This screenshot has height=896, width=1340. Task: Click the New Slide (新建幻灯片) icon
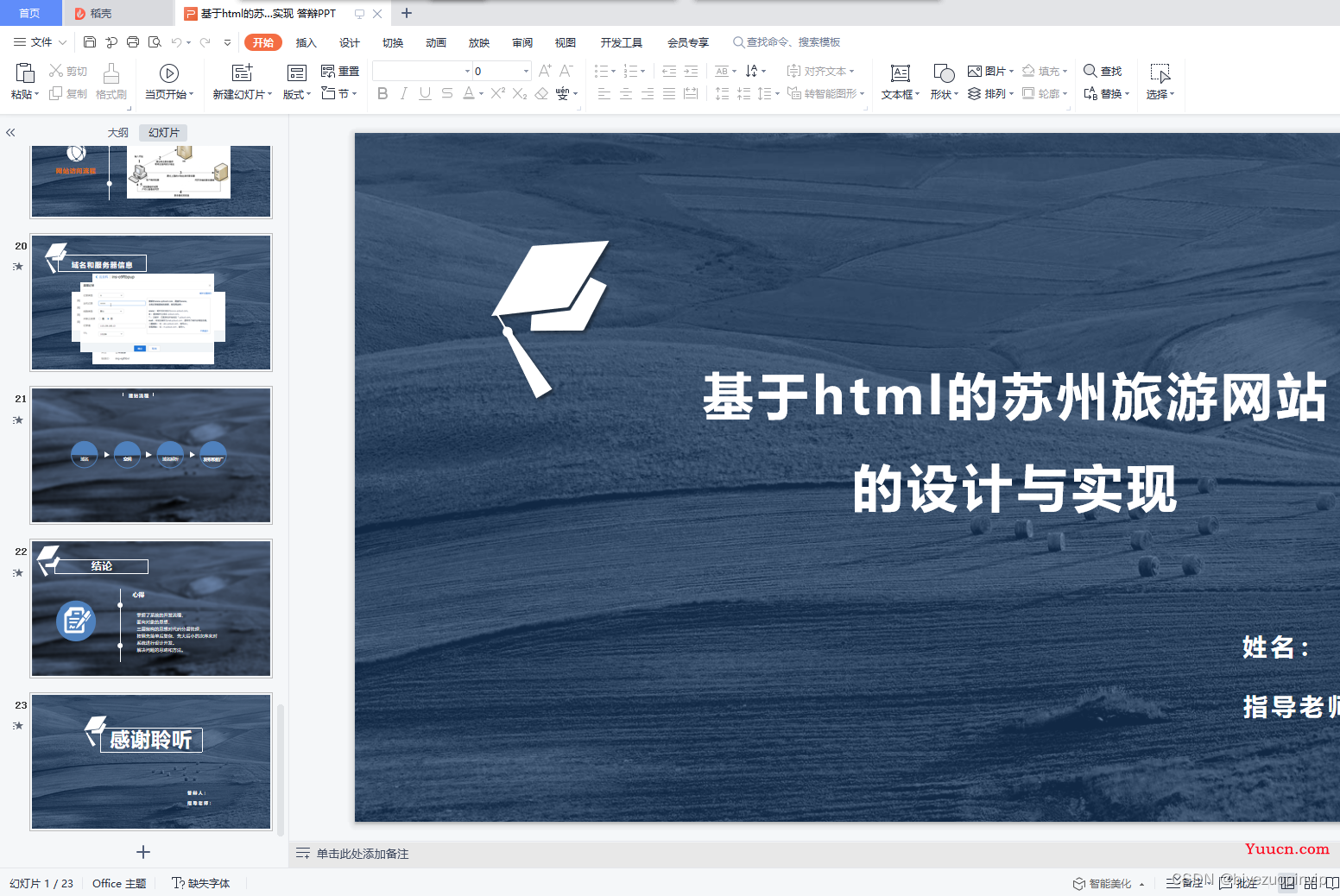[x=243, y=73]
